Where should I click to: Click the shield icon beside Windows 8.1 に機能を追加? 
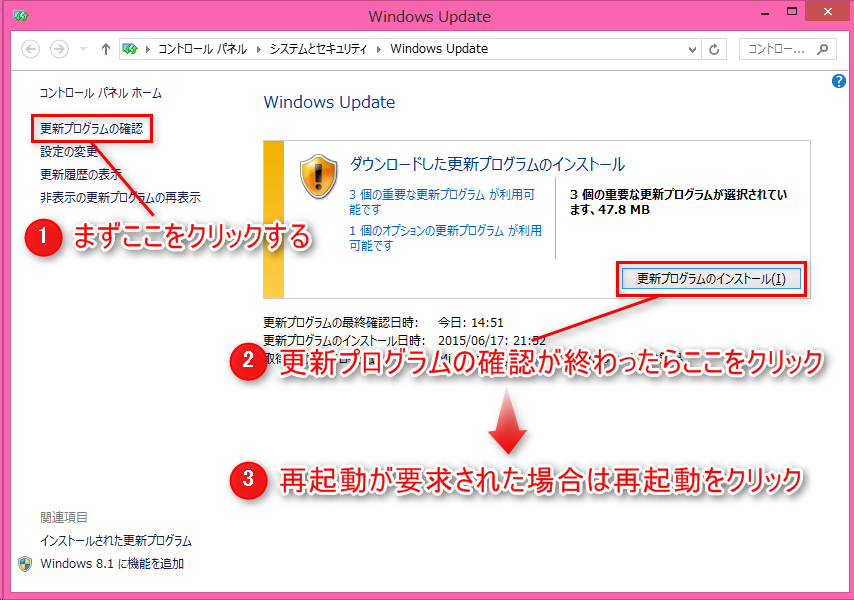click(25, 564)
